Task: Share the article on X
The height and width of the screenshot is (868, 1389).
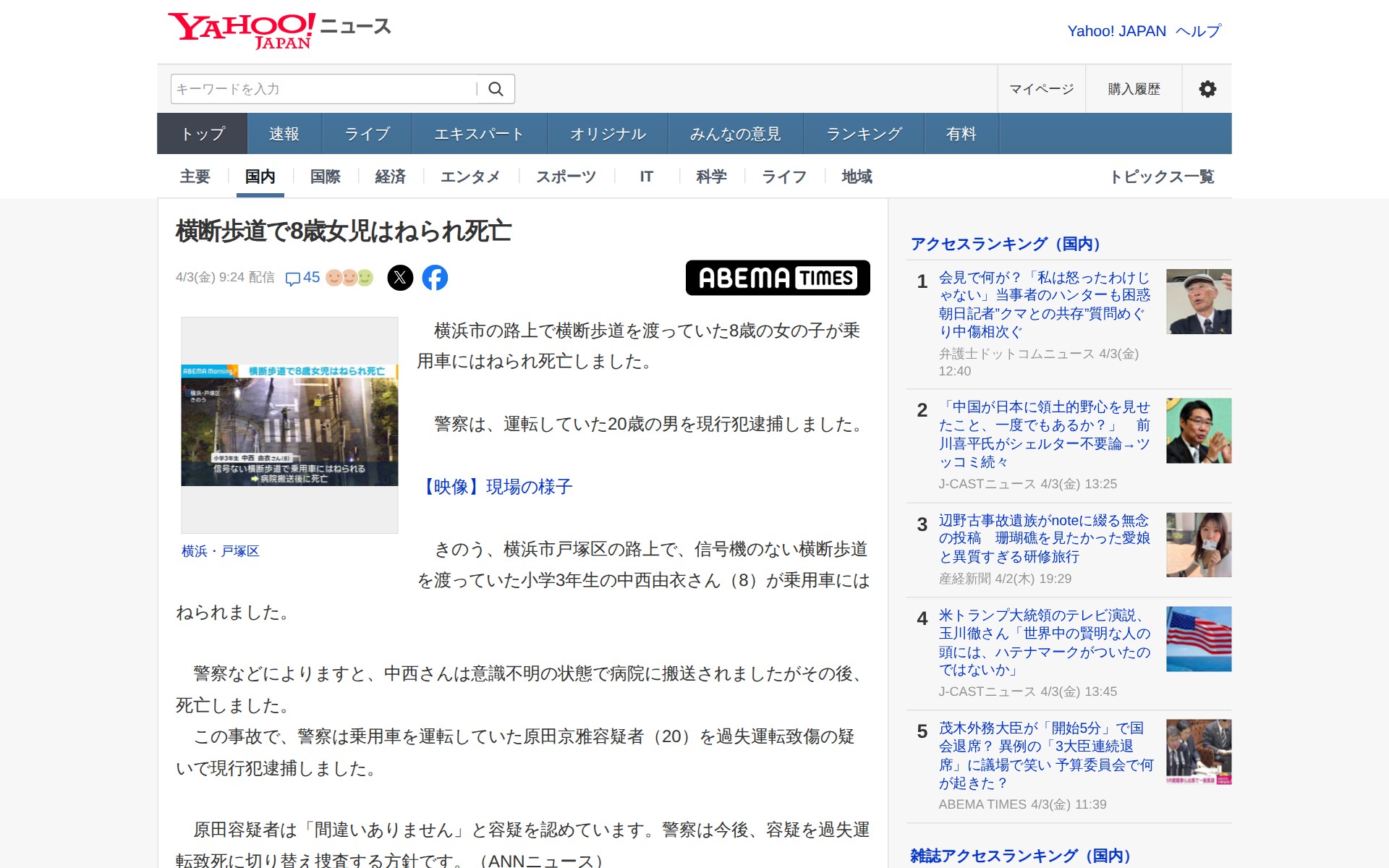Action: click(400, 278)
